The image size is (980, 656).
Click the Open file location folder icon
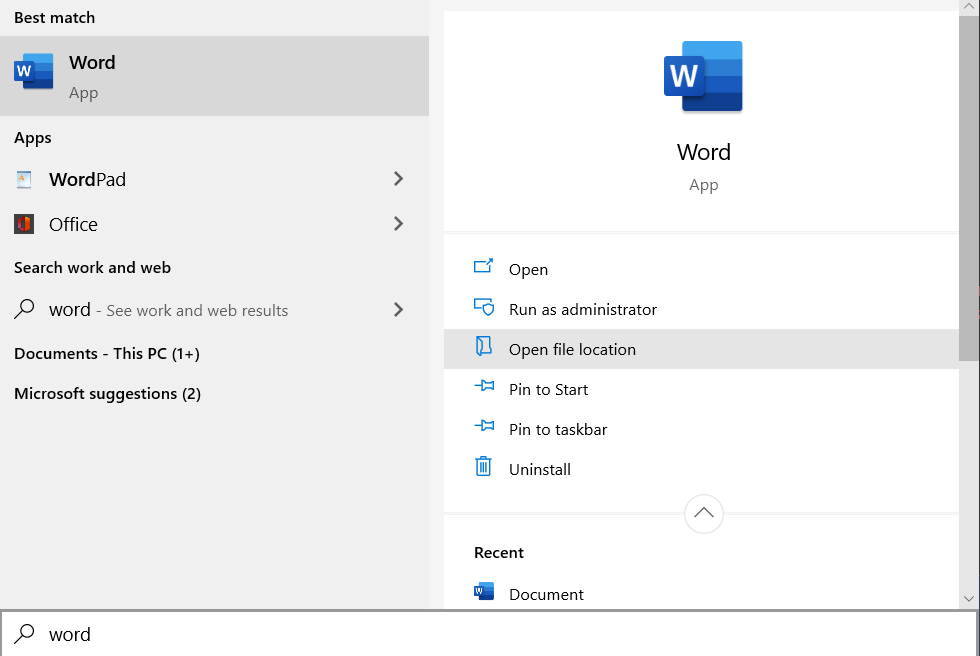point(483,346)
